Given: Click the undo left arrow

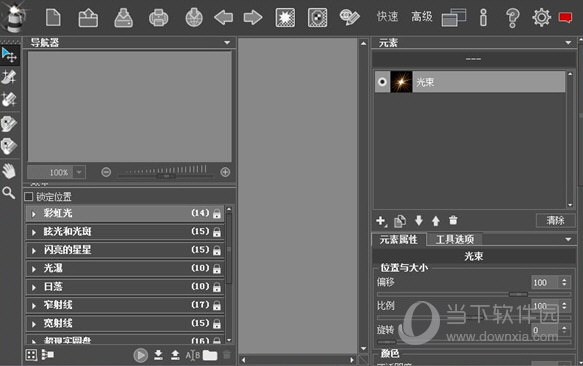Looking at the screenshot, I should click(223, 17).
